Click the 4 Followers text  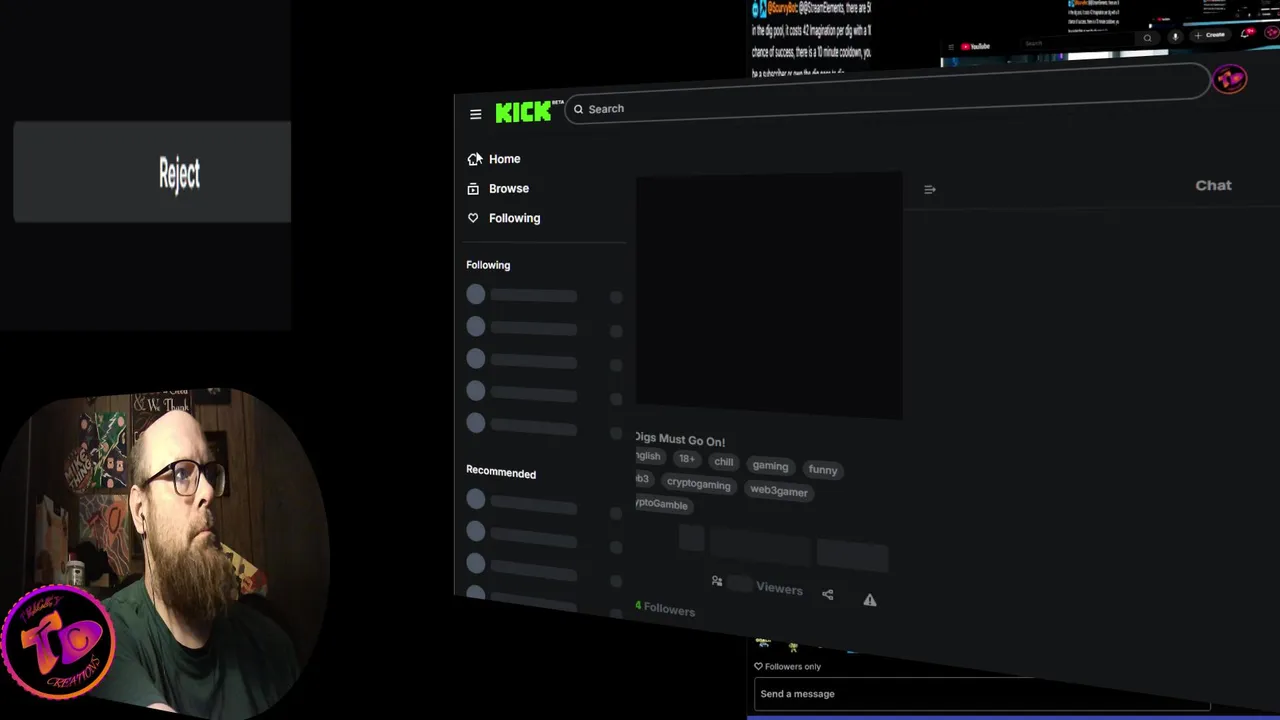point(665,608)
